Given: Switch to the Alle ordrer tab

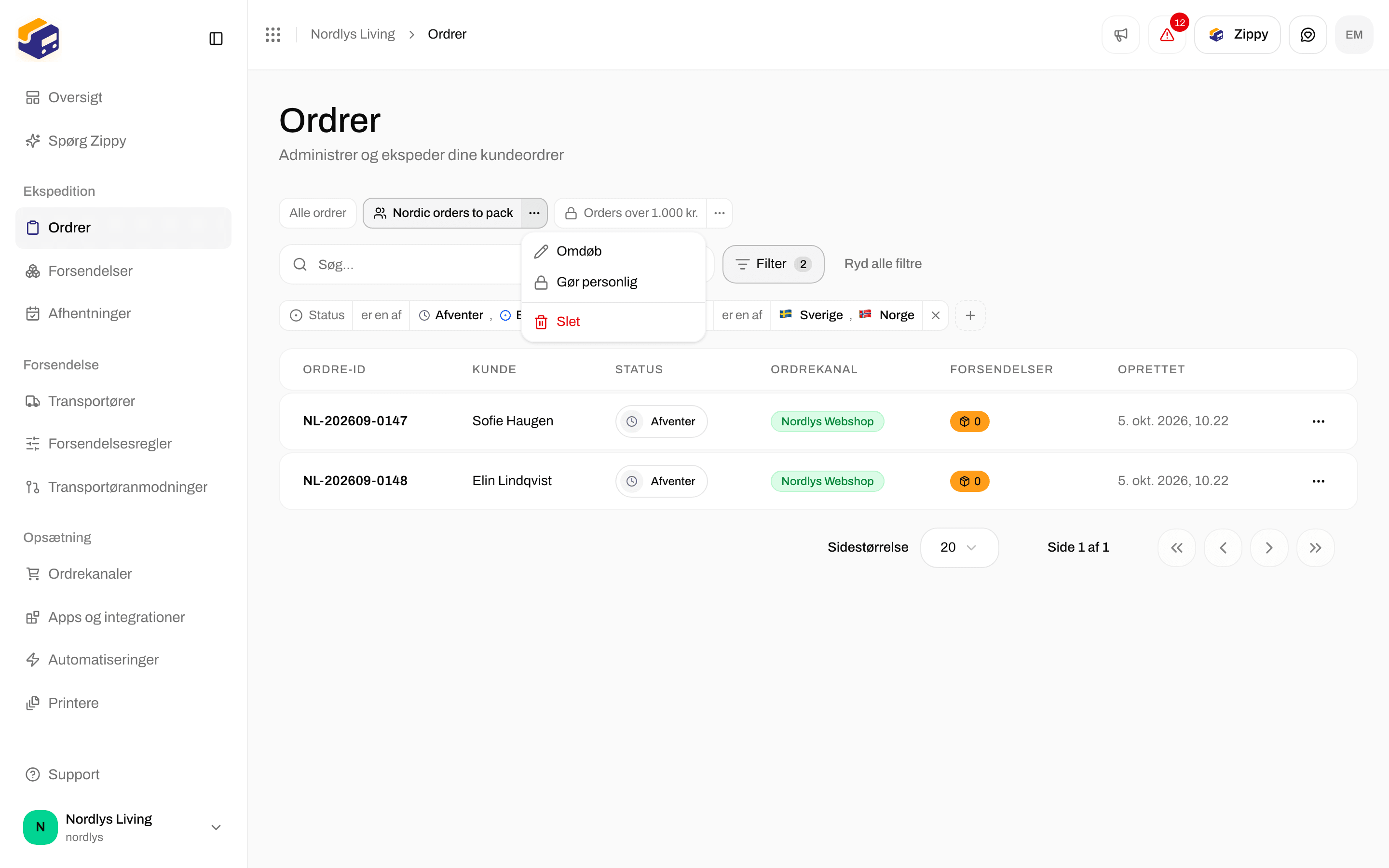Looking at the screenshot, I should pos(317,213).
